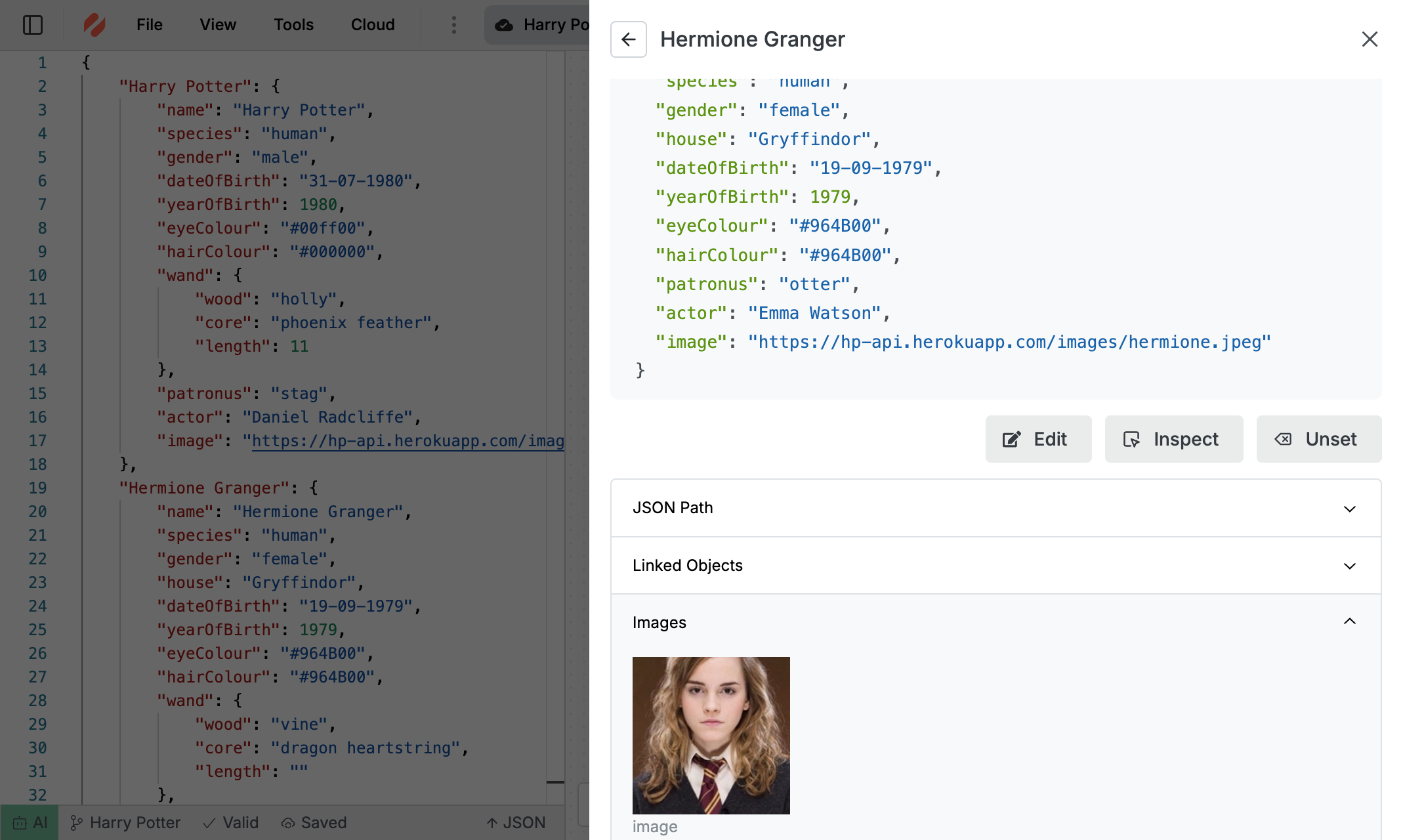1403x840 pixels.
Task: Click "Gryffindor" house value in the panel
Action: coord(809,139)
